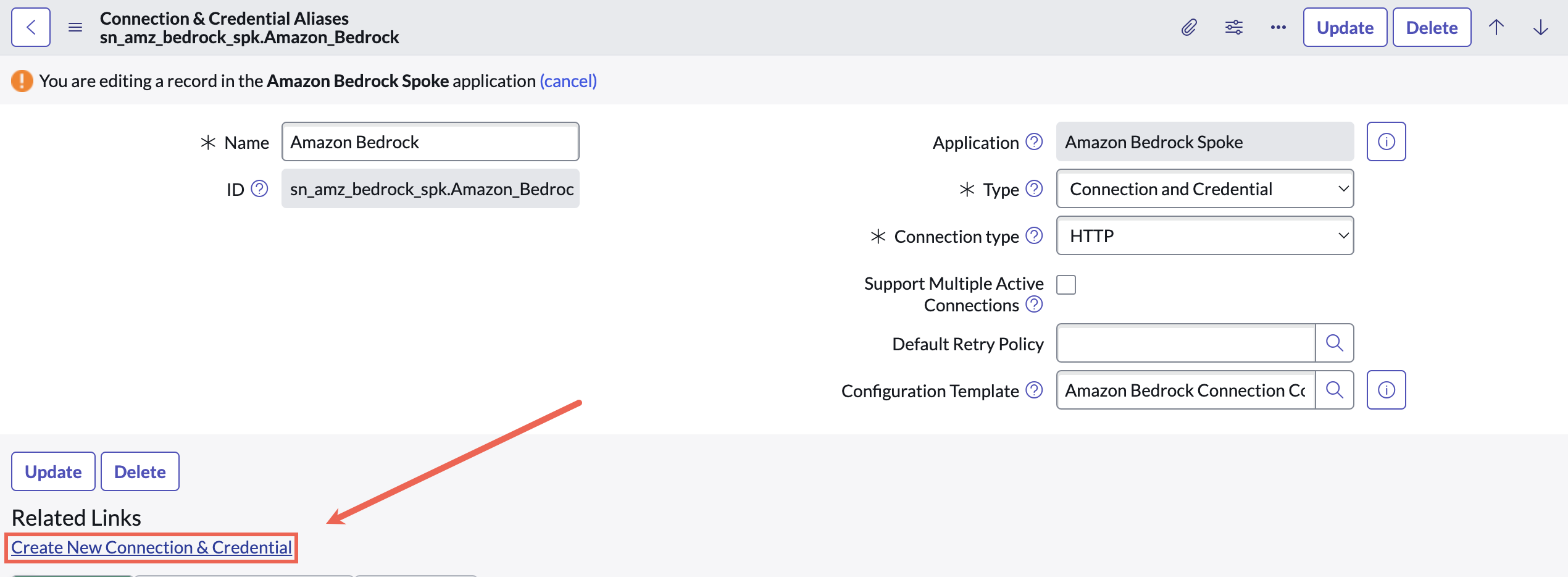Preview the Application record info icon
Viewport: 1568px width, 577px height.
coord(1387,141)
